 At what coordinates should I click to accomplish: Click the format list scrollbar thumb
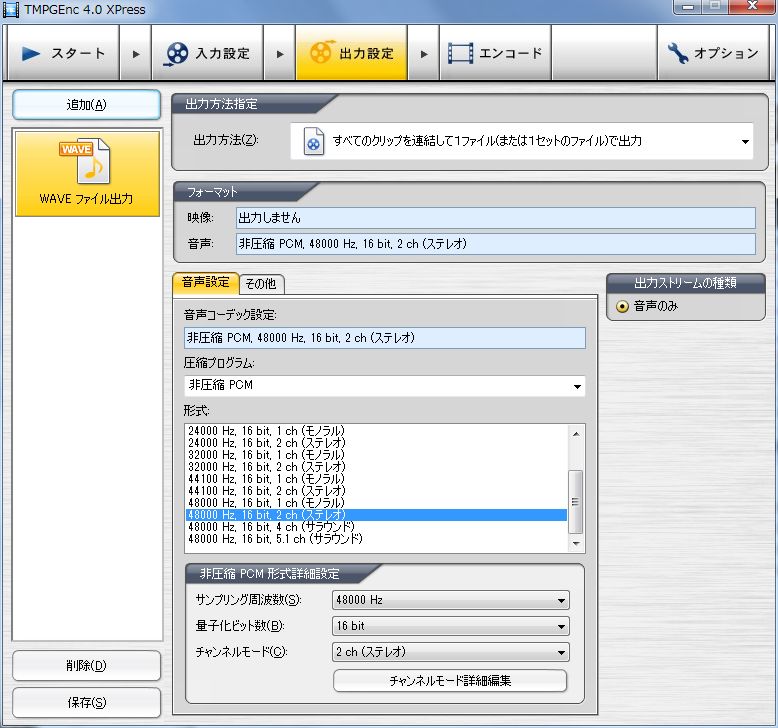(576, 502)
